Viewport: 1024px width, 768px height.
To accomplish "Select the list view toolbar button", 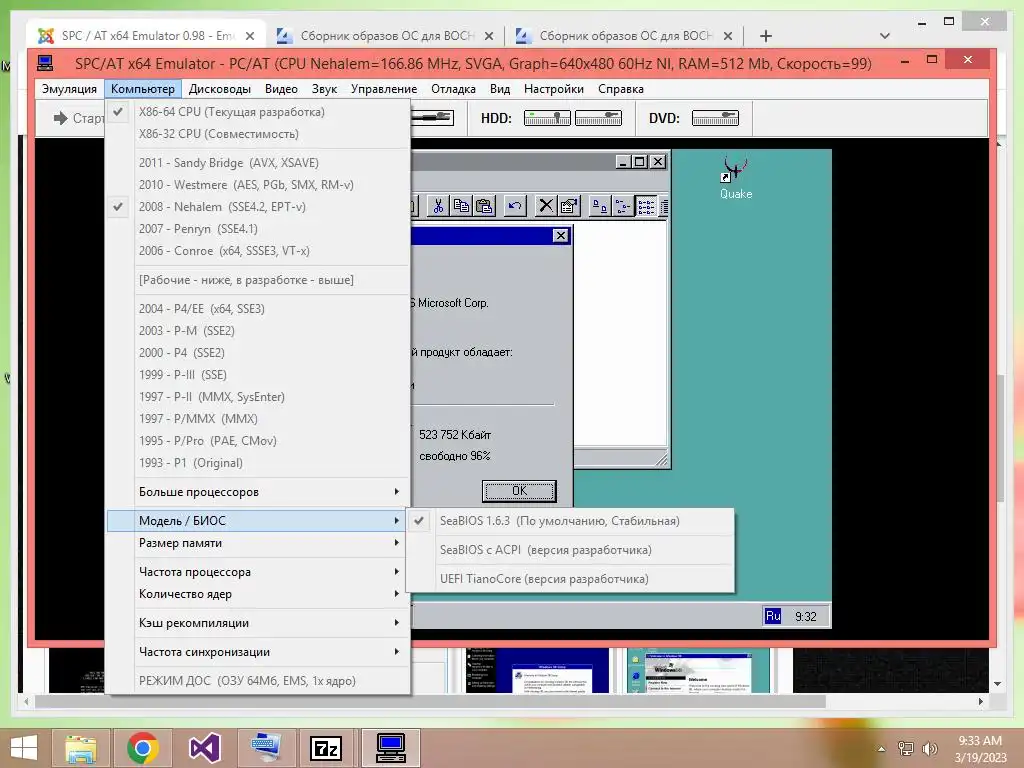I will (645, 206).
